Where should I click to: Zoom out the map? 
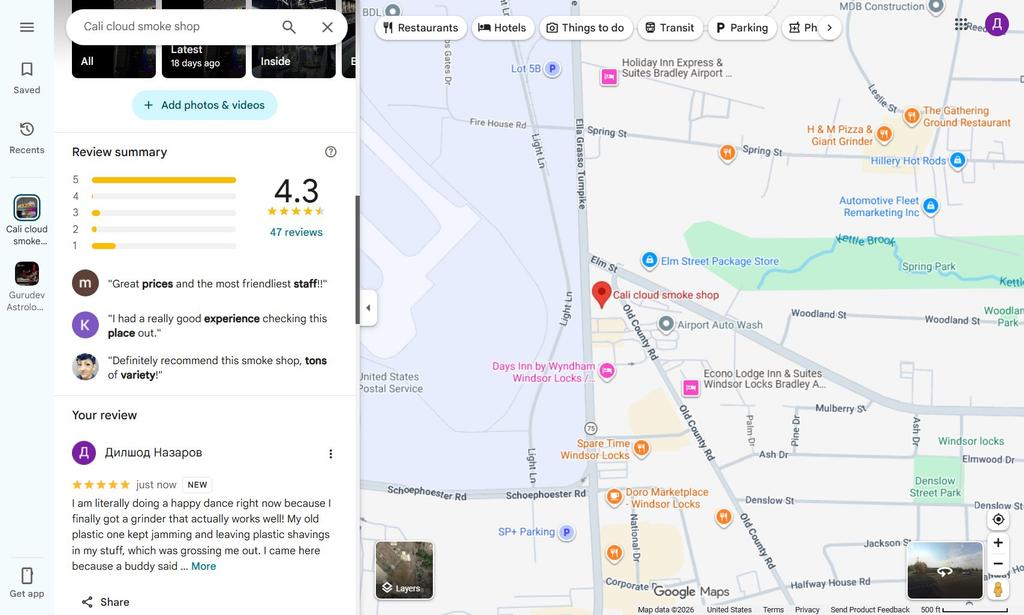(x=998, y=564)
